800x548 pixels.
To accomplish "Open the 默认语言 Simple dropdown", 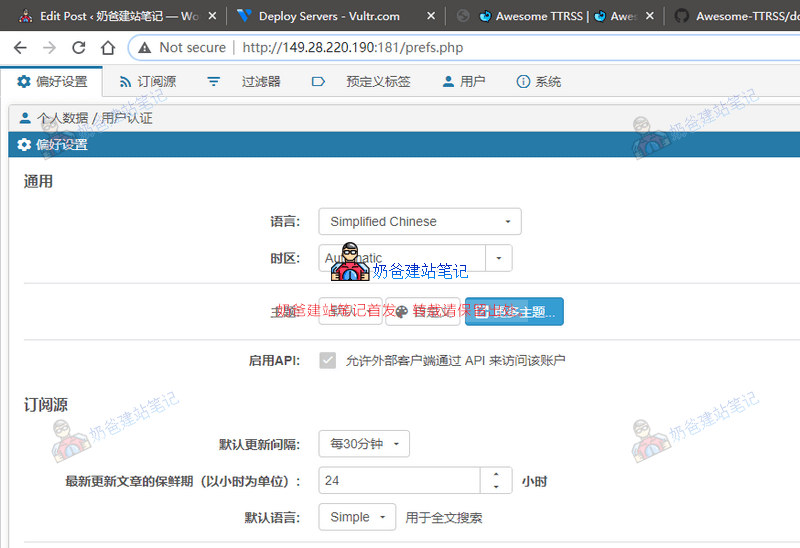I will tap(357, 517).
